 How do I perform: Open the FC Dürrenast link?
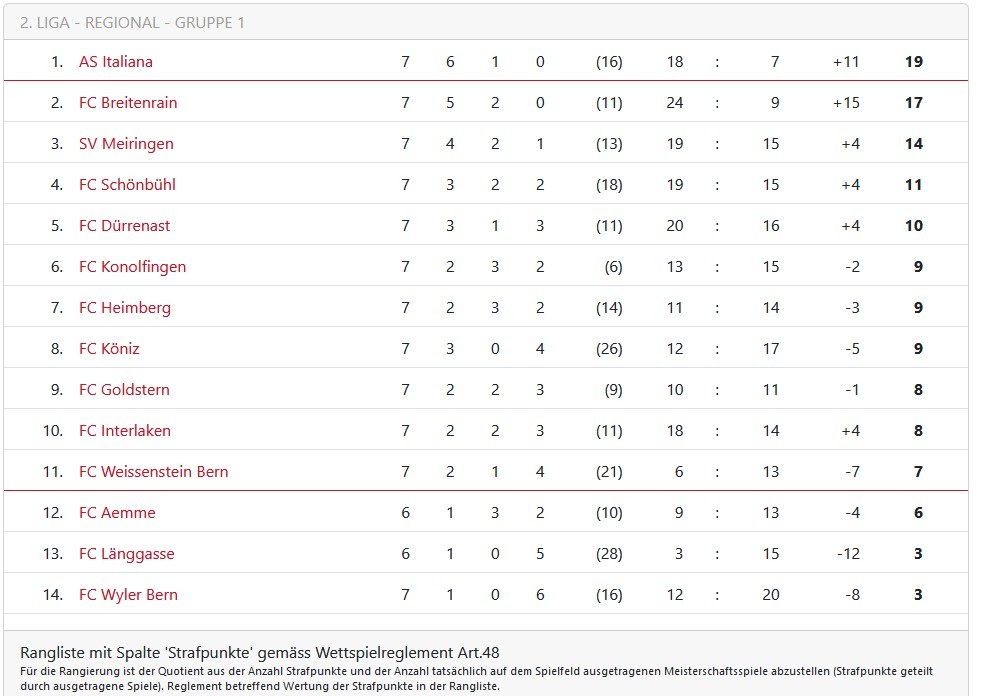pos(124,226)
